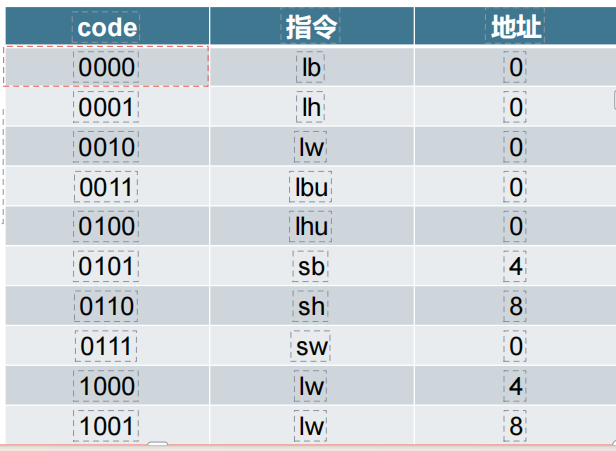Click the 0101 code cell
The image size is (616, 451).
[x=106, y=267]
